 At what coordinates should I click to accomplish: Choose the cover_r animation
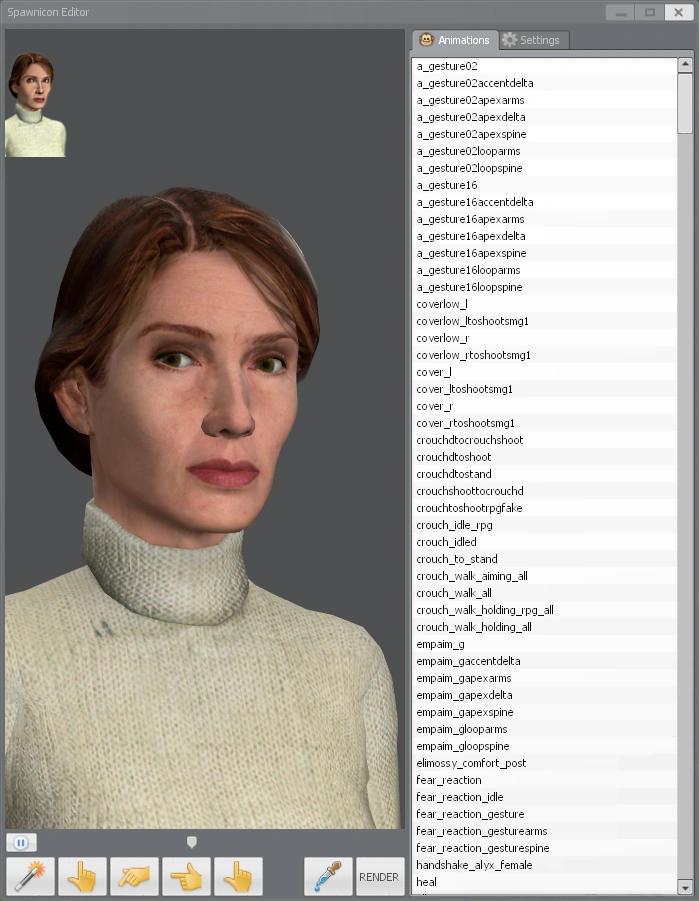click(x=544, y=406)
